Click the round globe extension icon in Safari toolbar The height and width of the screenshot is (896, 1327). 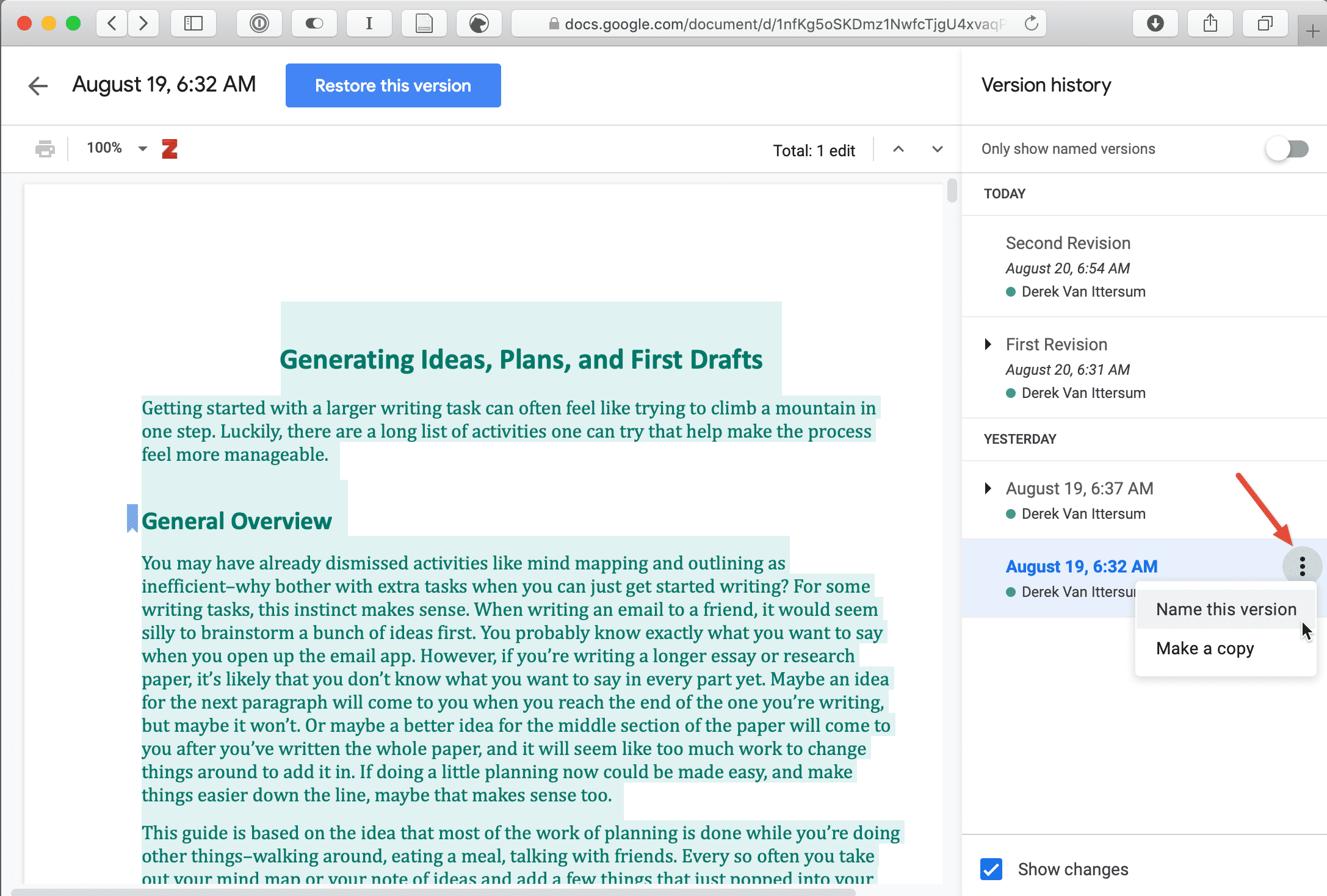pyautogui.click(x=479, y=24)
